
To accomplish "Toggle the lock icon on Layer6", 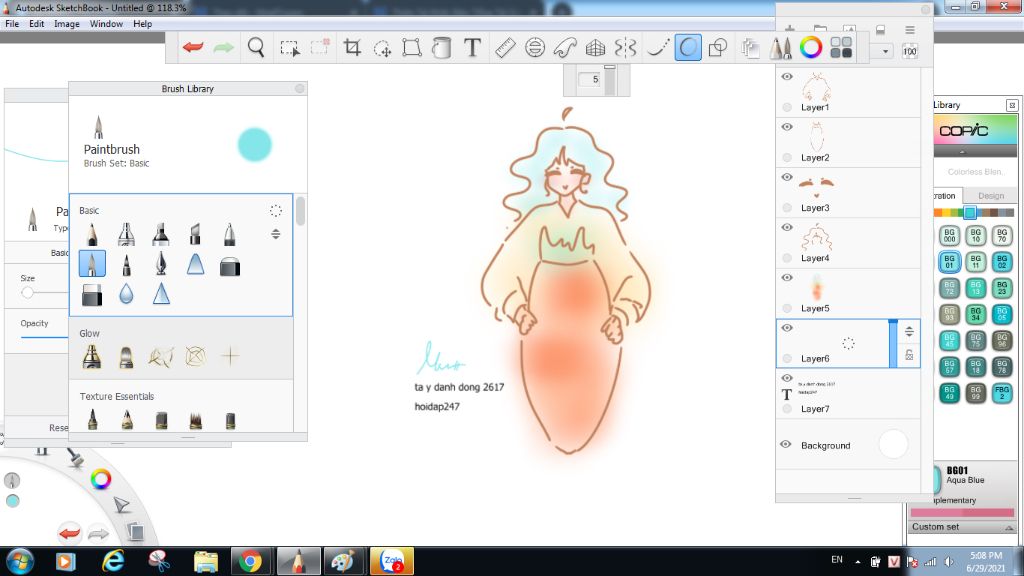I will (909, 355).
